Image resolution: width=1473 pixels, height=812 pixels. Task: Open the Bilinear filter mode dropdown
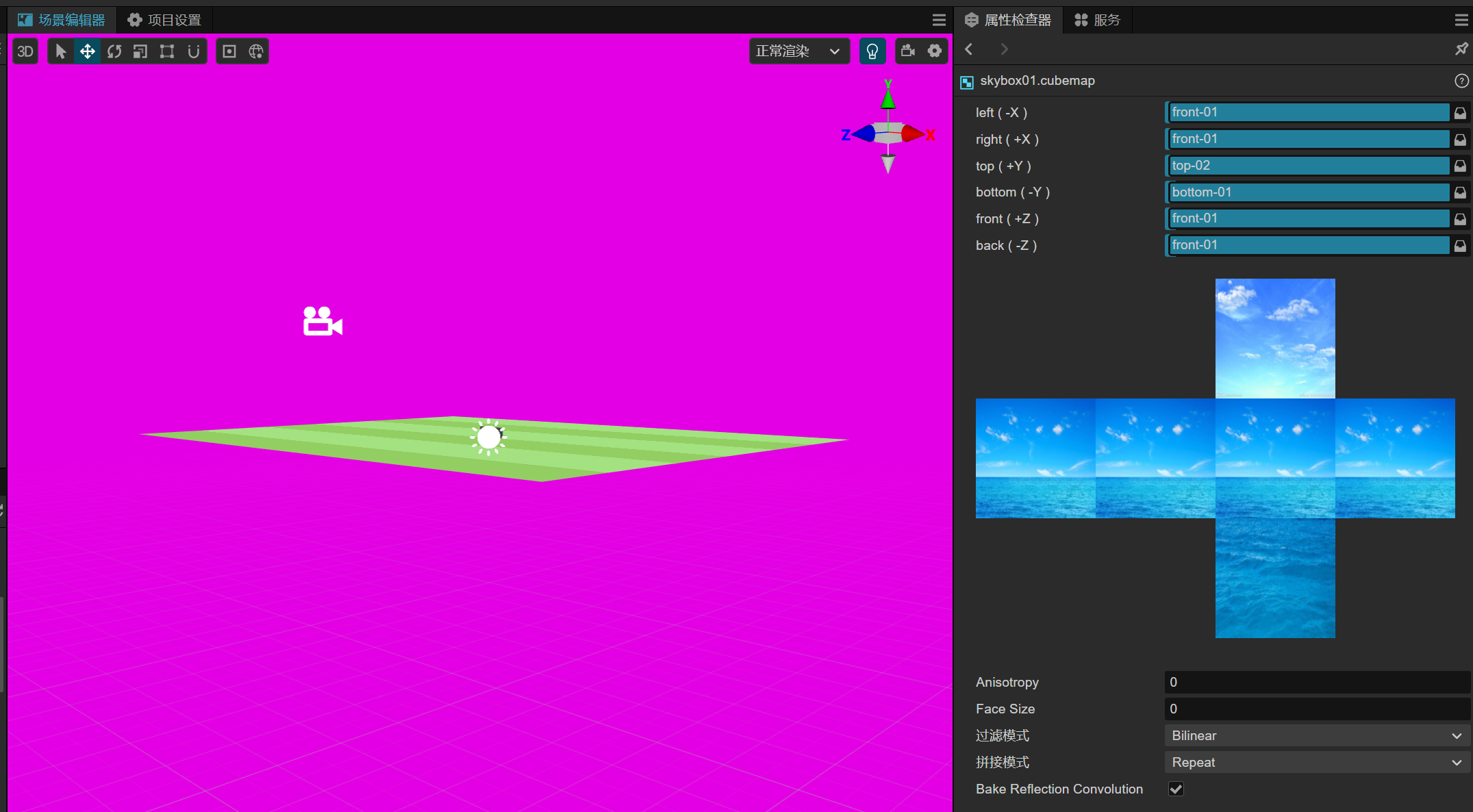coord(1316,735)
